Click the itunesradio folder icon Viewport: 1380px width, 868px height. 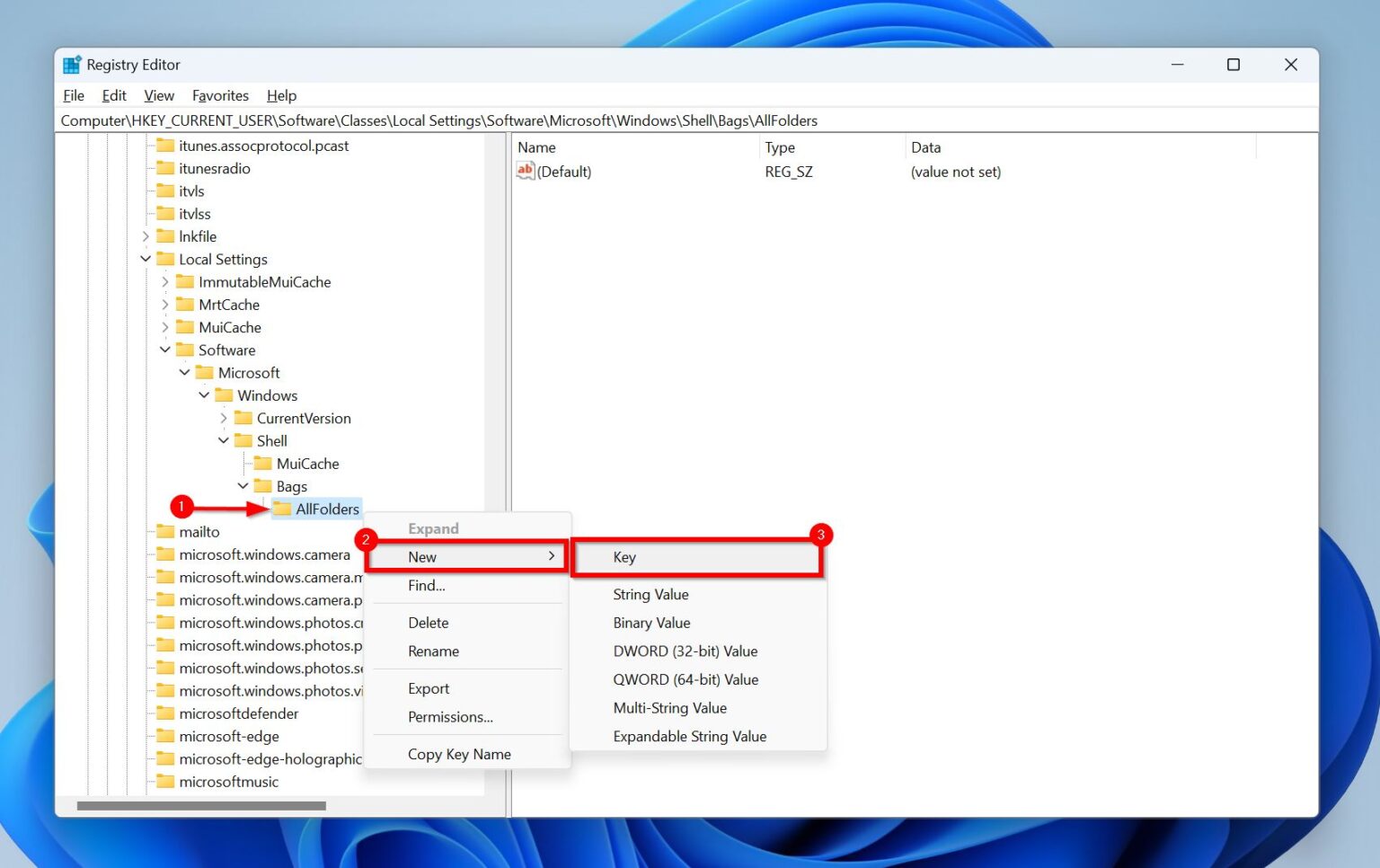tap(165, 168)
